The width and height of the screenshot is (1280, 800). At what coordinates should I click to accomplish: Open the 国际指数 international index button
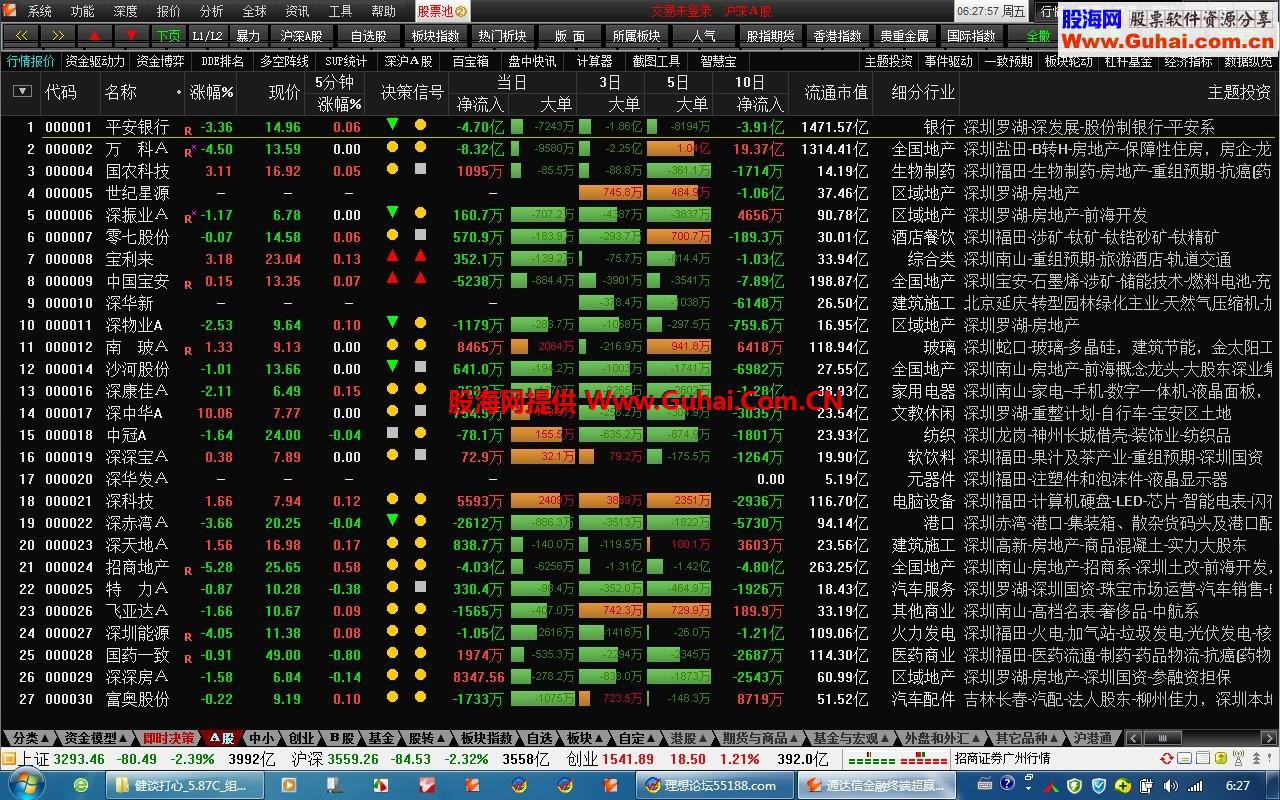(971, 35)
